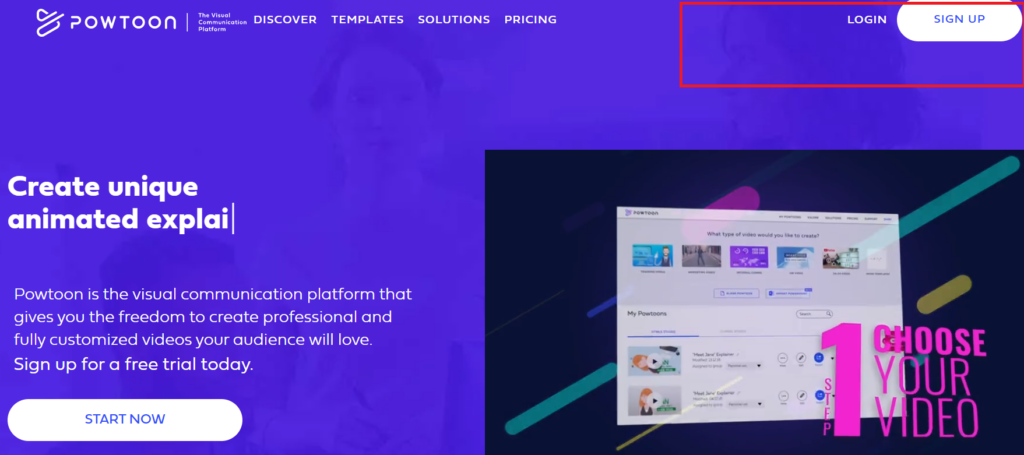The image size is (1024, 455).
Task: Click the Start Now button
Action: pyautogui.click(x=125, y=419)
